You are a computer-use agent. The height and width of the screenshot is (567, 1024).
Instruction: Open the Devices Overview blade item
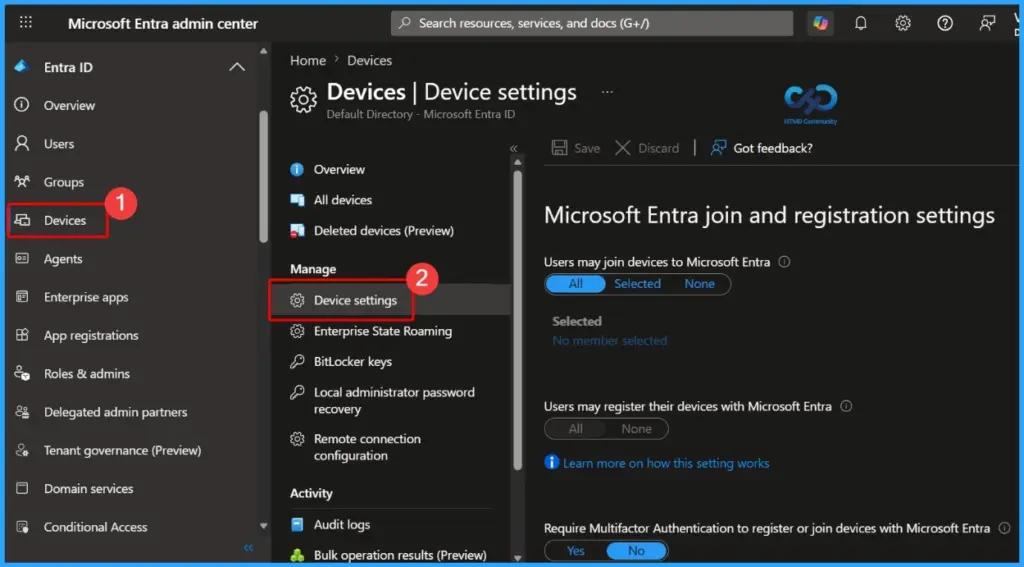coord(339,169)
